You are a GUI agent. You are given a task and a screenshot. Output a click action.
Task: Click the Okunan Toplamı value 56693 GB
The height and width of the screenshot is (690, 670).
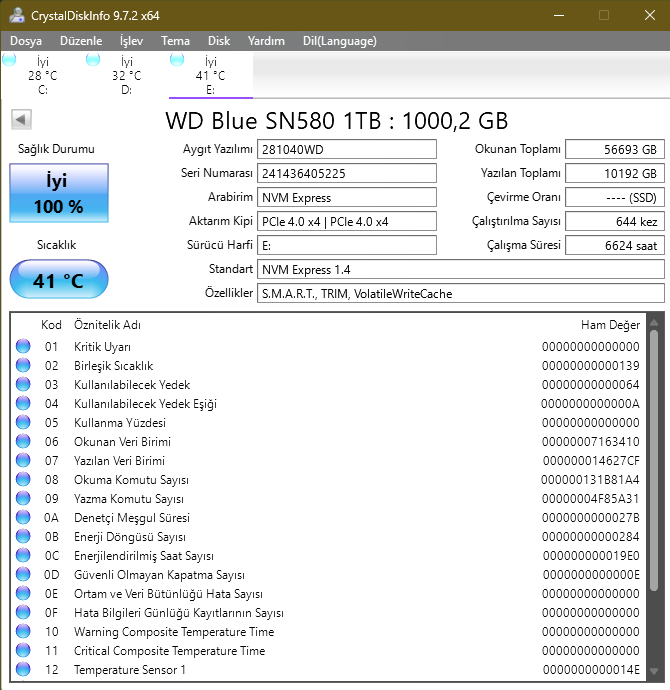pos(615,149)
